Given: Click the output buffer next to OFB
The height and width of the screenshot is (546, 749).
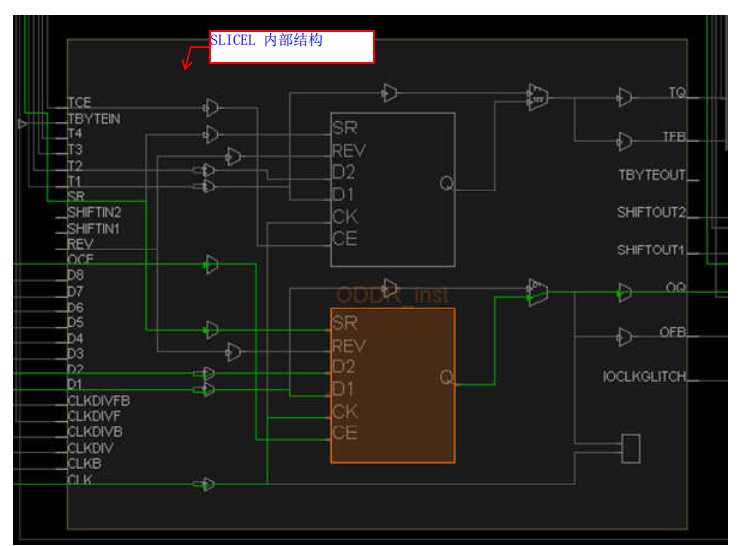Looking at the screenshot, I should [624, 336].
